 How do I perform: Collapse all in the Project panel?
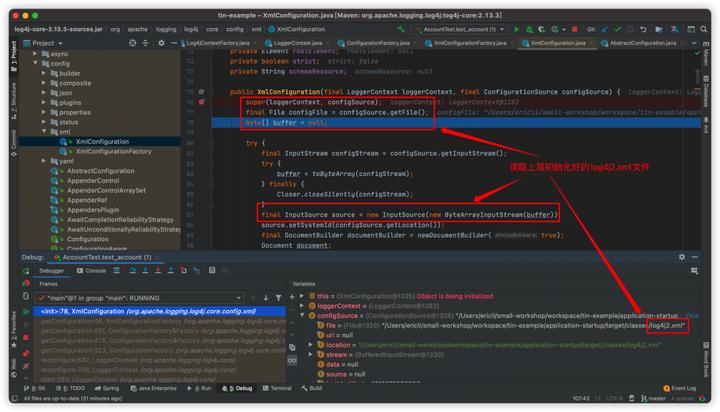point(146,43)
